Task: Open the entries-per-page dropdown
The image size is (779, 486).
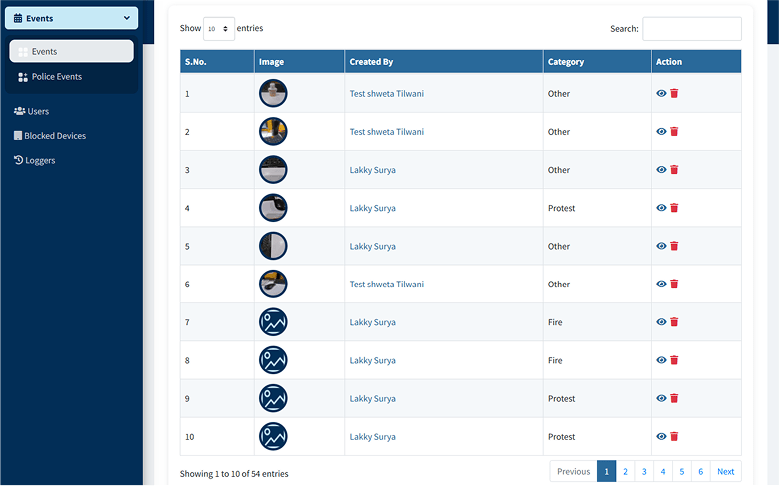Action: 219,29
